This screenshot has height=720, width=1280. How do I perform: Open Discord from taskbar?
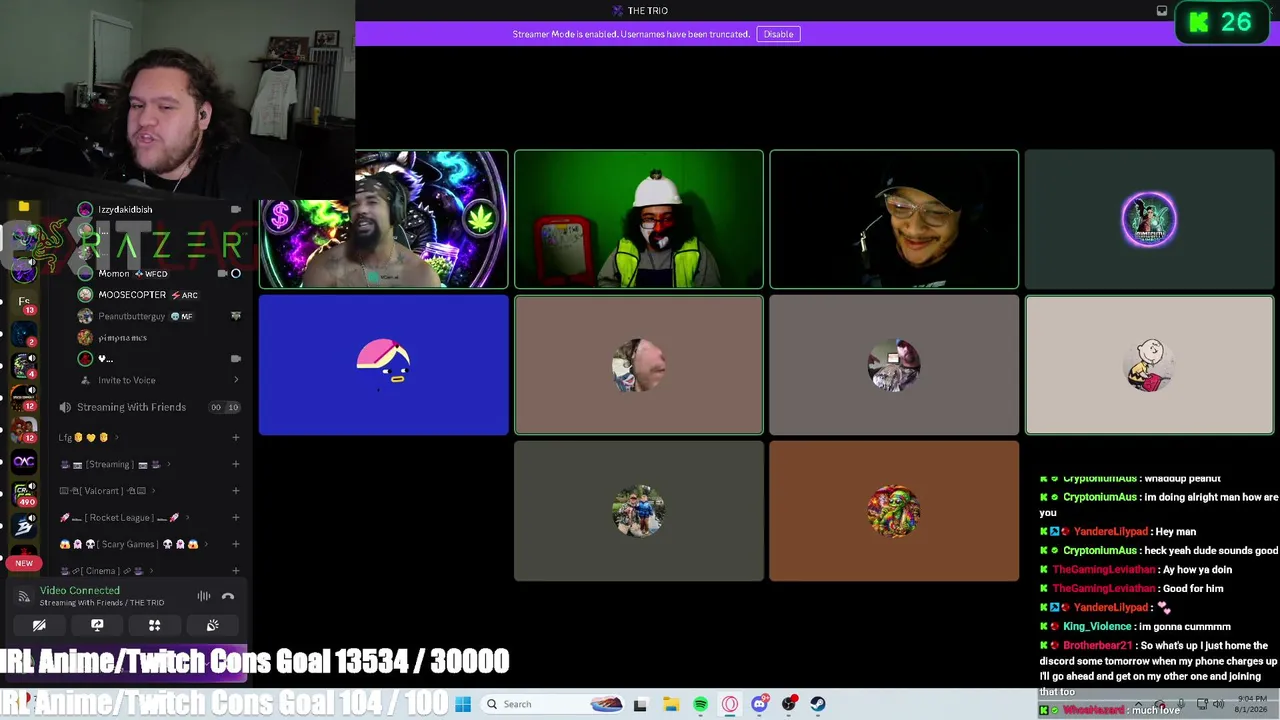[760, 704]
